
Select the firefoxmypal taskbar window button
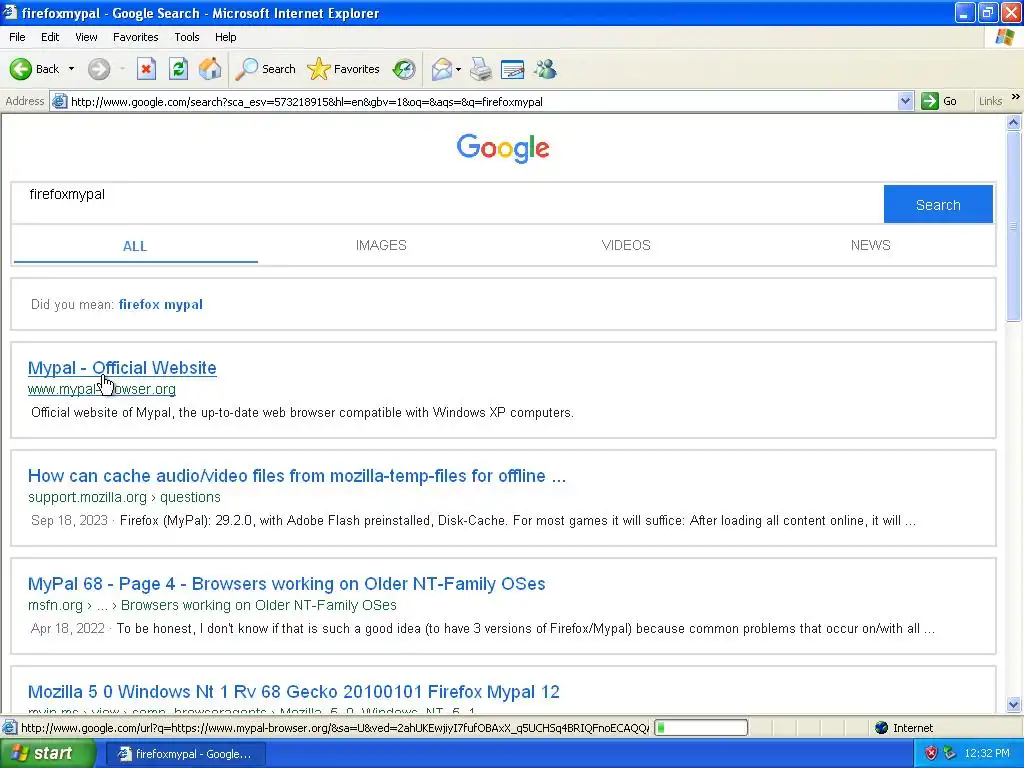pos(185,754)
